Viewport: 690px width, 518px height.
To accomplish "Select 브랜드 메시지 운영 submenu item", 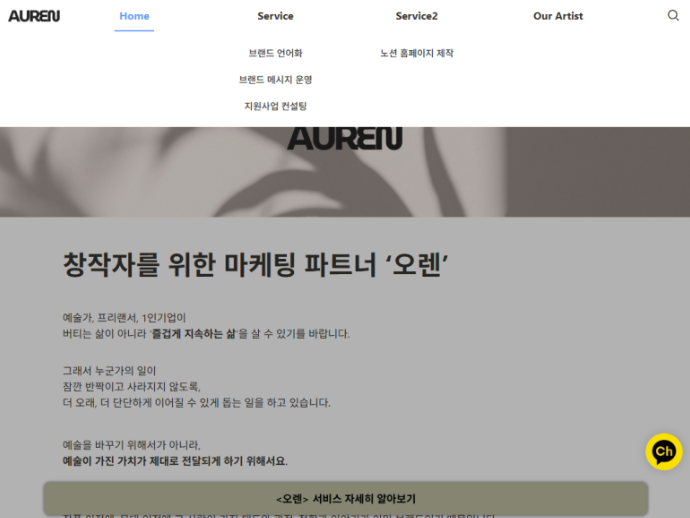I will pyautogui.click(x=275, y=80).
